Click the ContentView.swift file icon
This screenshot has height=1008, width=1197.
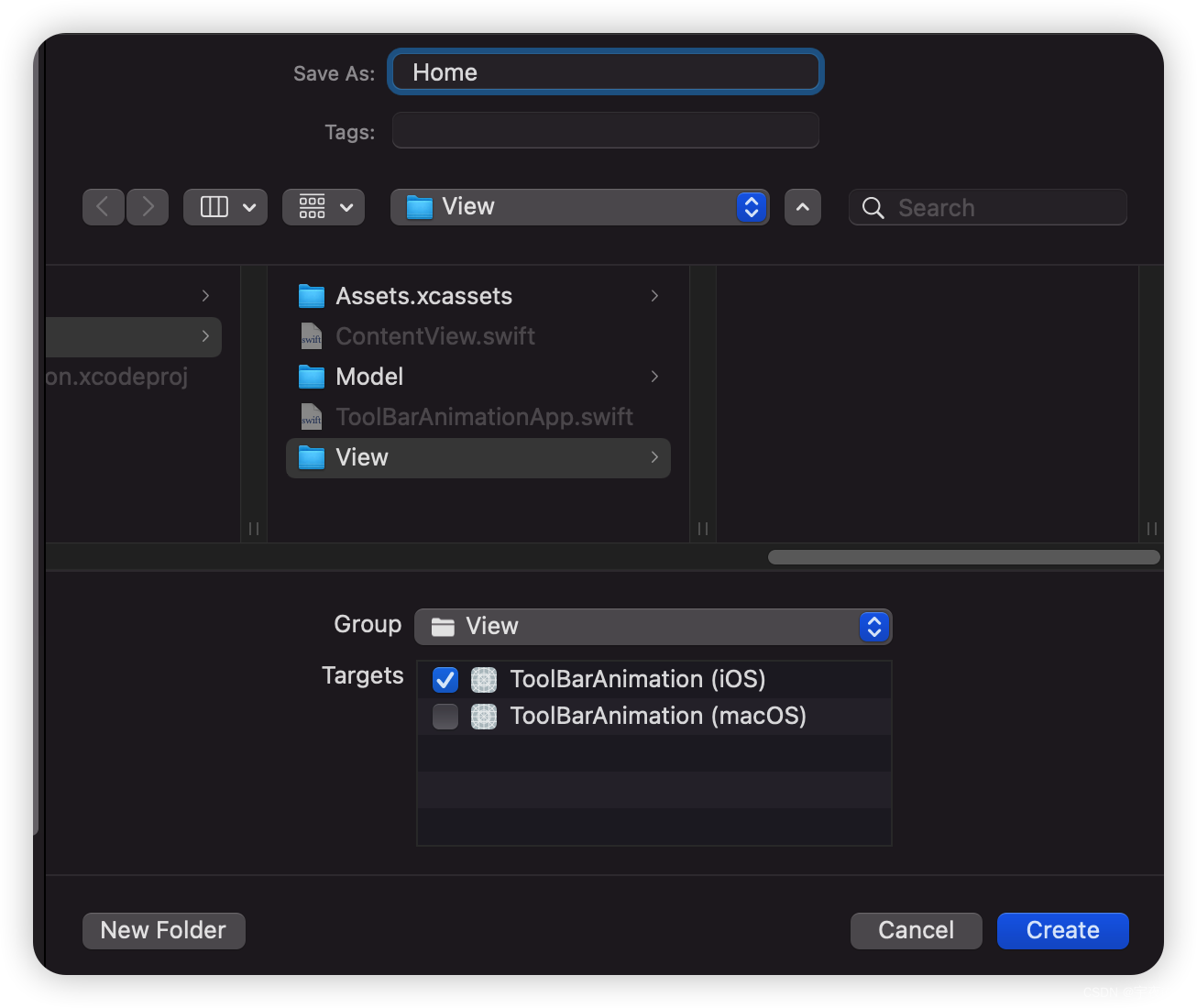point(312,336)
